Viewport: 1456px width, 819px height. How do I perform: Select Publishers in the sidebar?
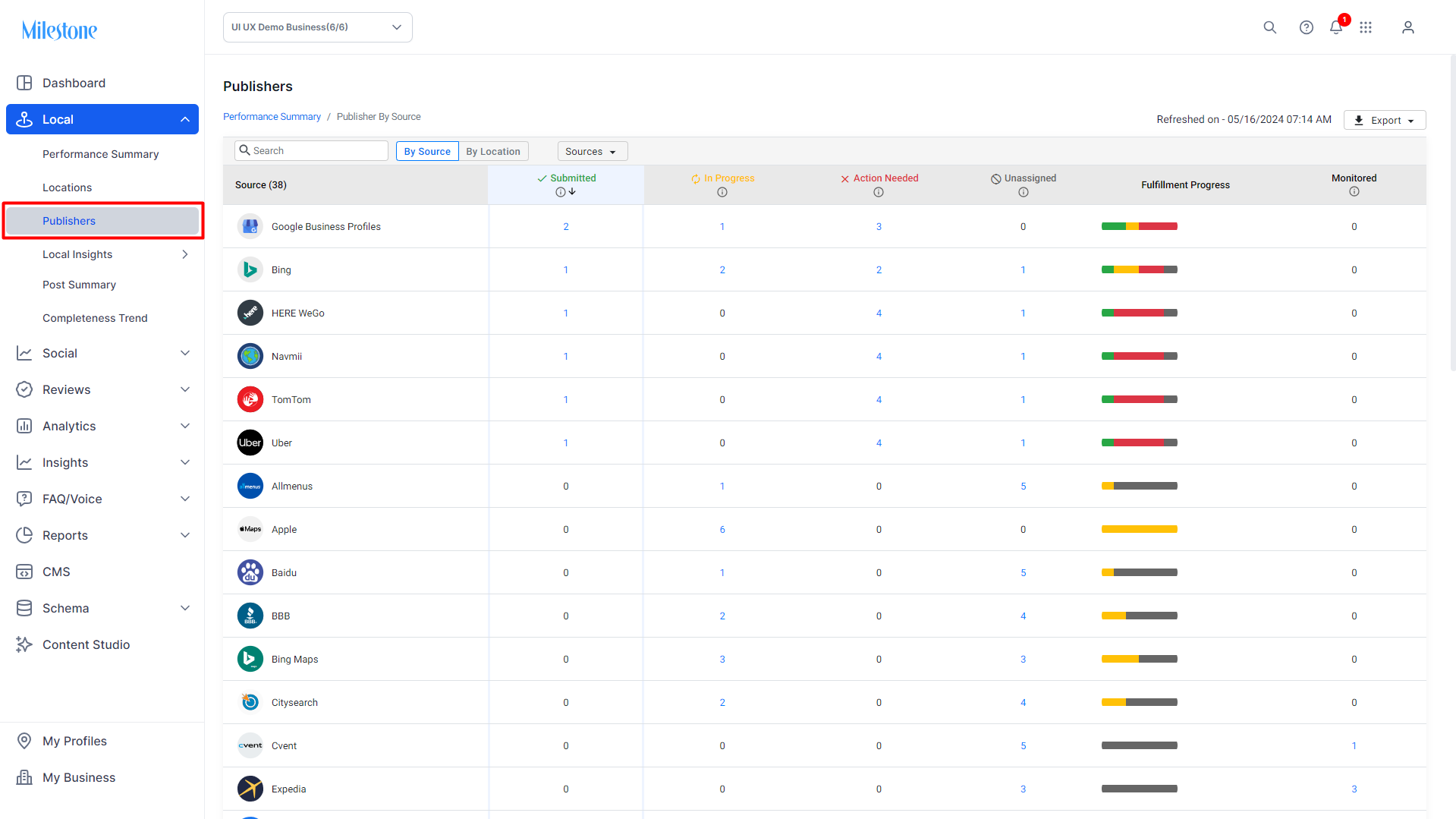click(x=102, y=221)
